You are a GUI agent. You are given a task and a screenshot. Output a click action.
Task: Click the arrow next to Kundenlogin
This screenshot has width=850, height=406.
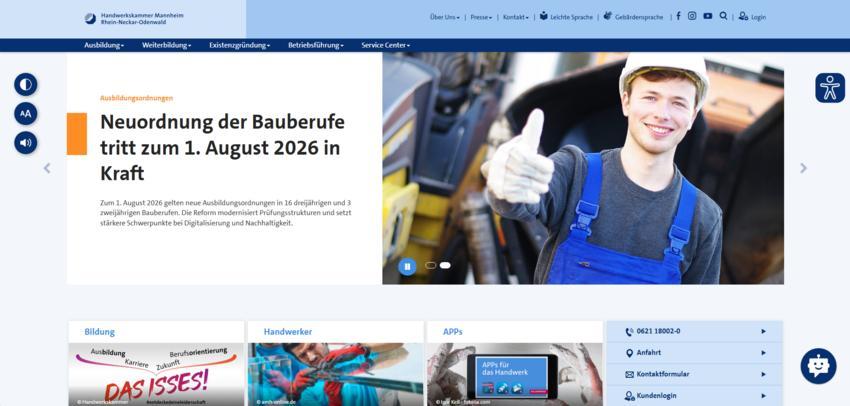(x=763, y=396)
